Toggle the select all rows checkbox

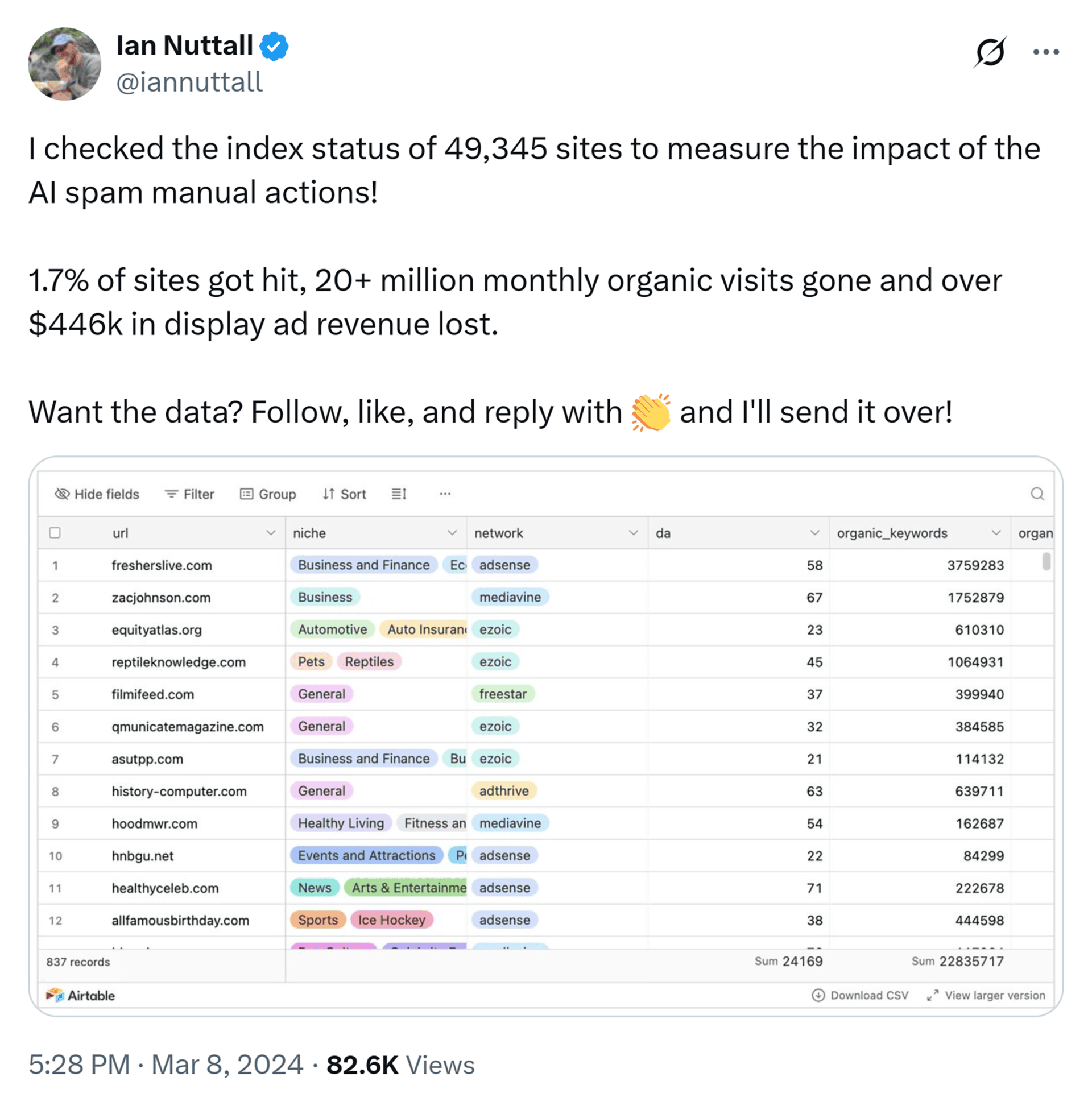pos(55,533)
